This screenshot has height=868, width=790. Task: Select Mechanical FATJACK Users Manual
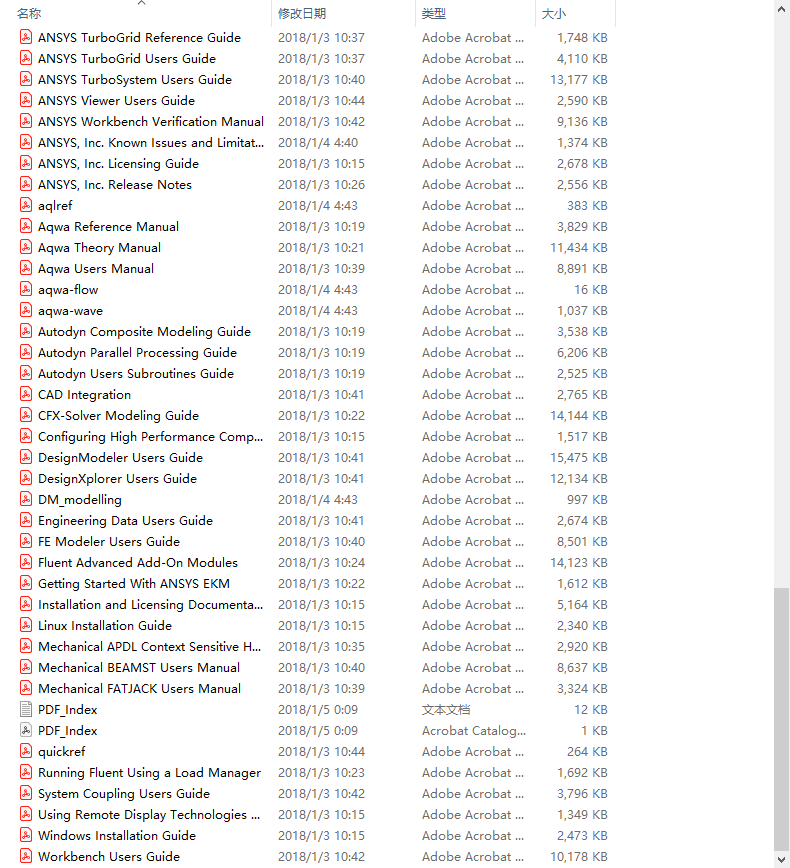[139, 689]
